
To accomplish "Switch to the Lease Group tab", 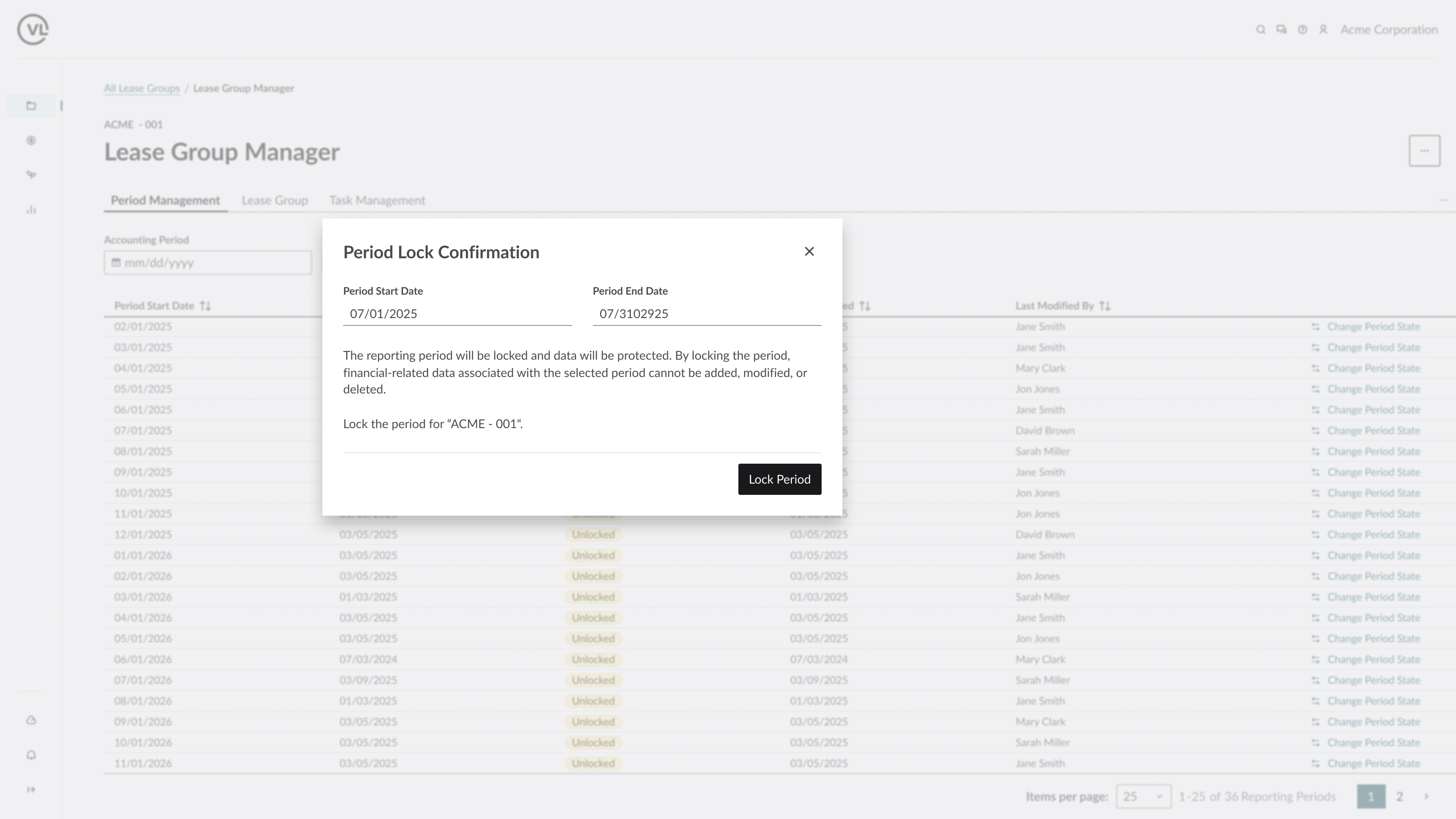I will click(x=275, y=200).
